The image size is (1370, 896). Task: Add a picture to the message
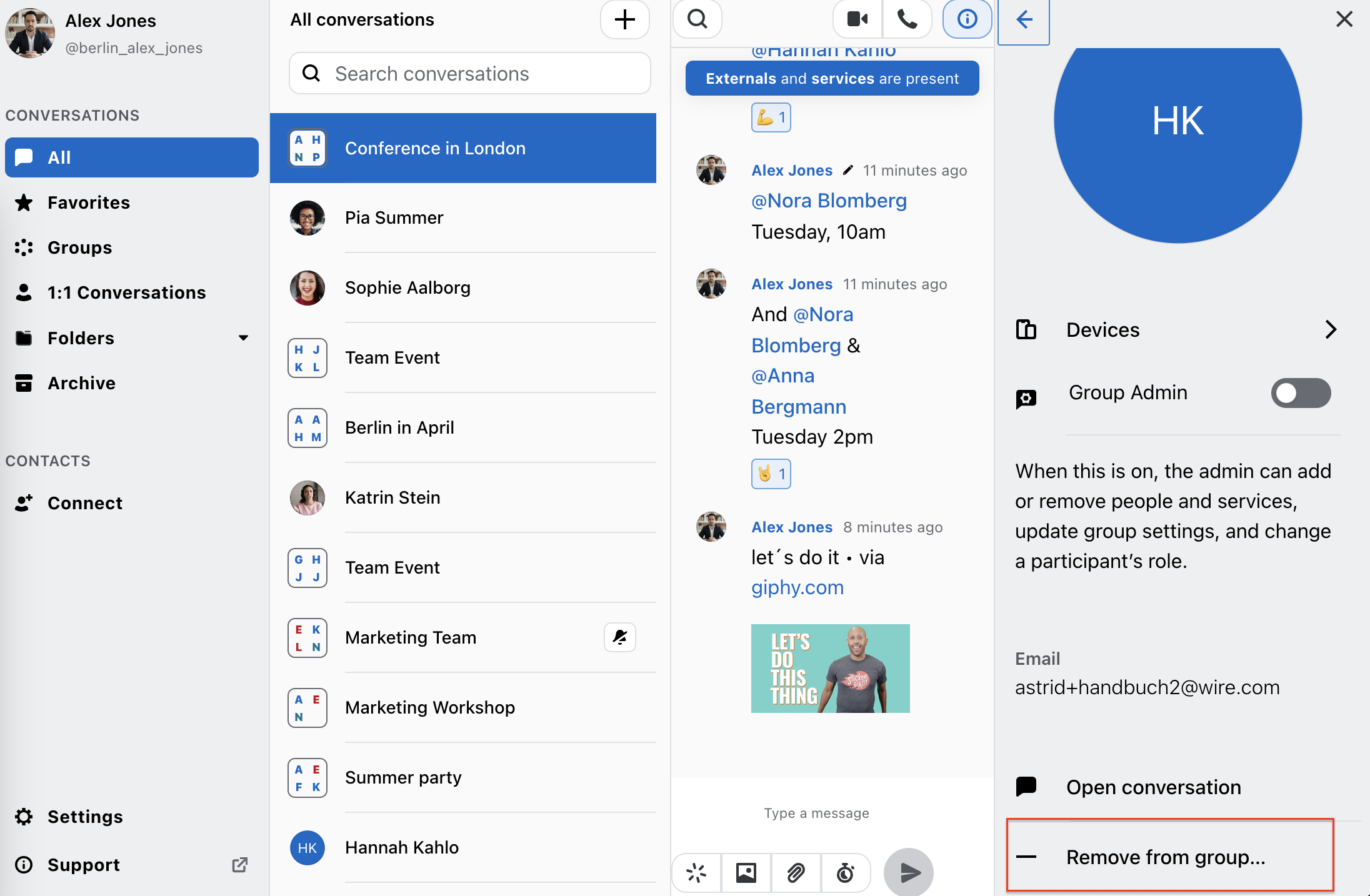point(746,872)
